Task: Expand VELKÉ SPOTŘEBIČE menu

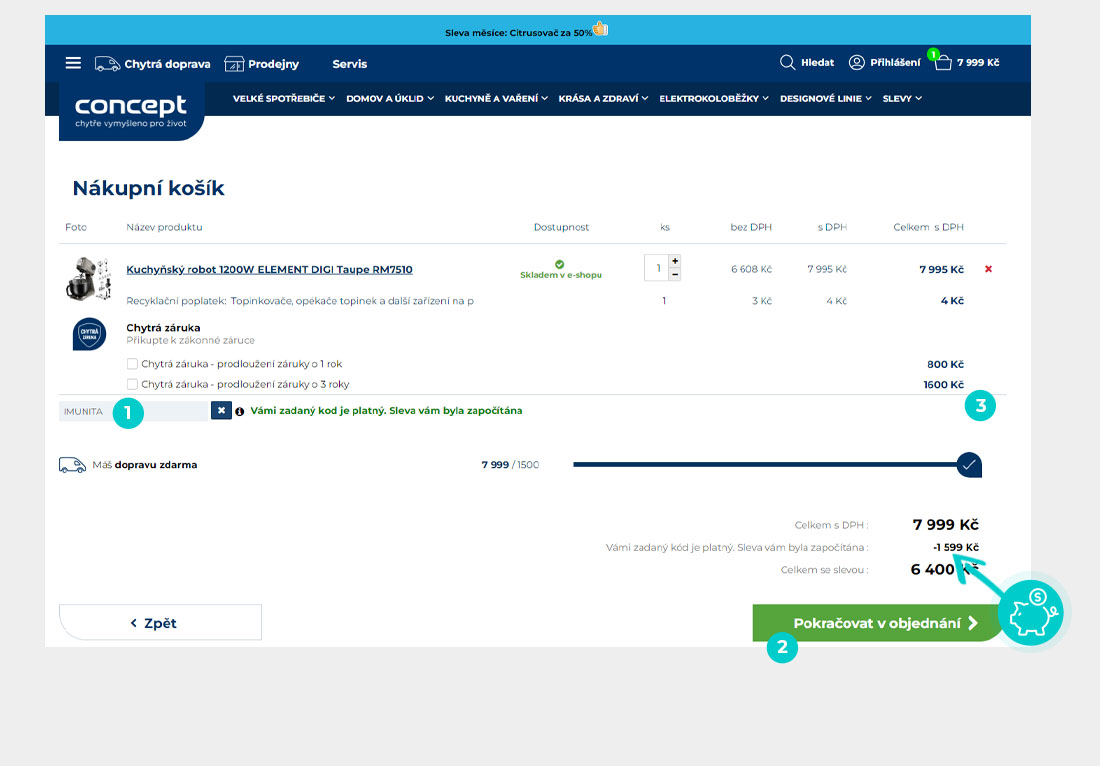Action: [284, 99]
